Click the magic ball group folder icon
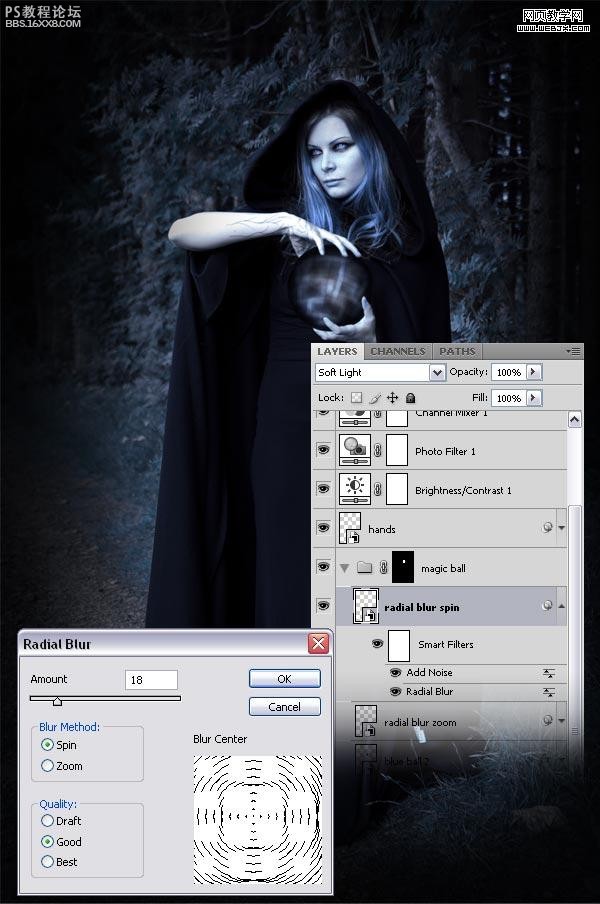This screenshot has width=600, height=904. [364, 568]
